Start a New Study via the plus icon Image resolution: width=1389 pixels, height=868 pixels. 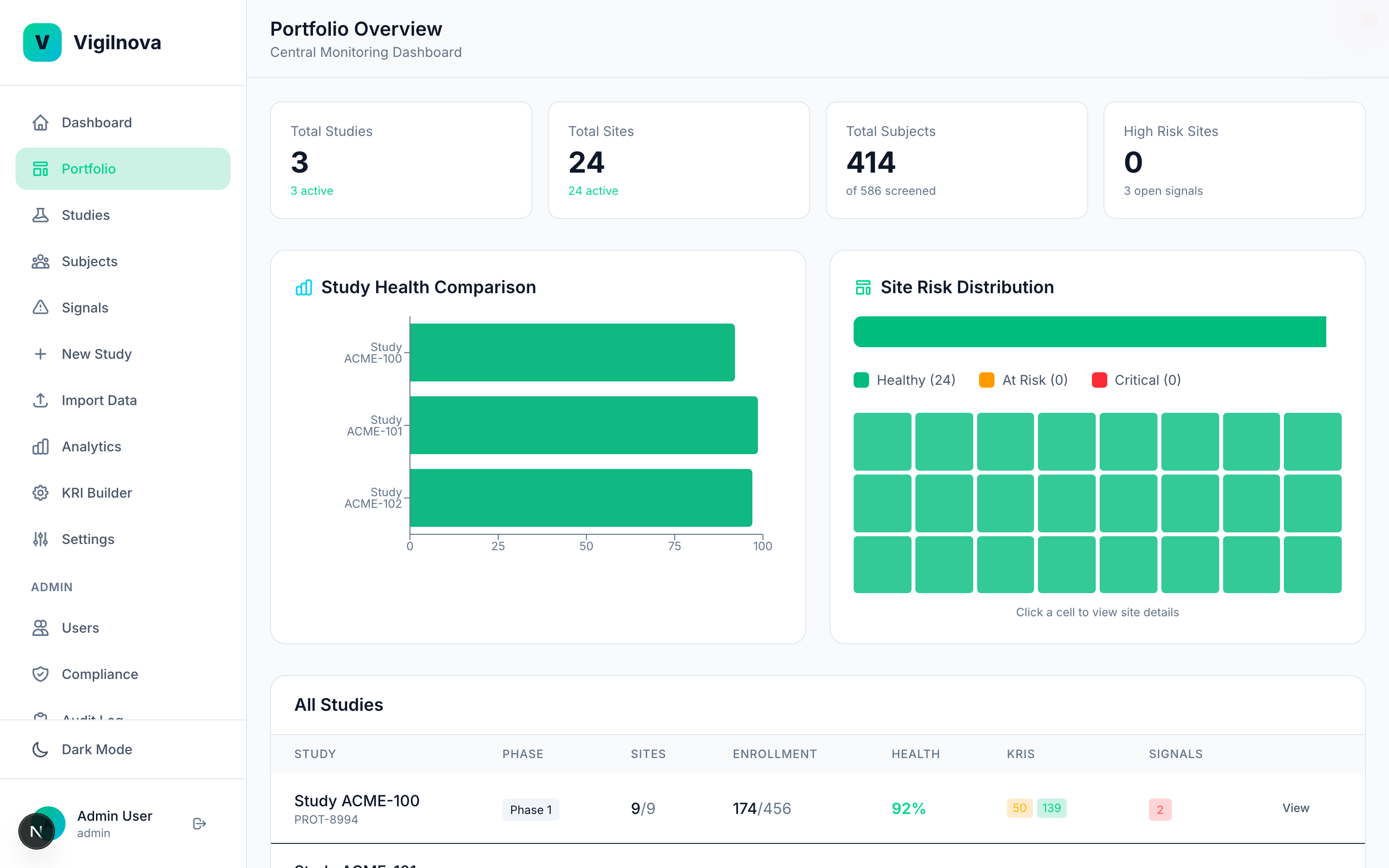41,353
